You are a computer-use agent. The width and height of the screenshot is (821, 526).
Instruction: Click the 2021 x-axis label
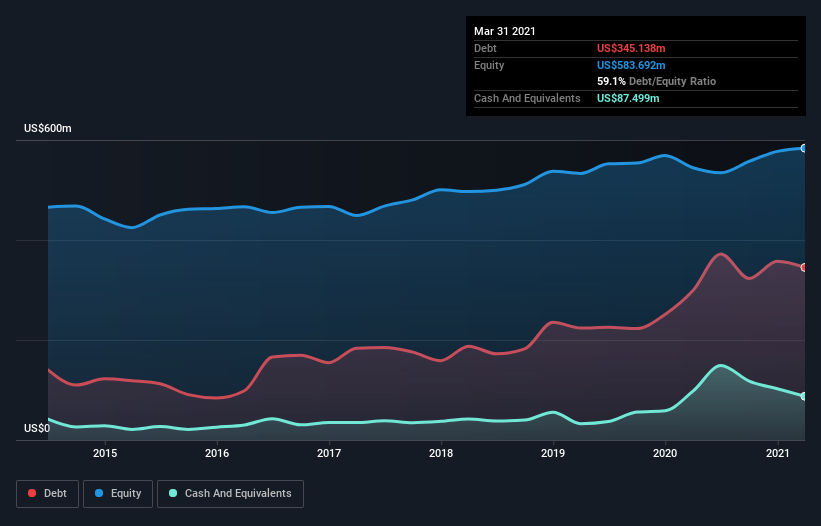click(x=778, y=453)
